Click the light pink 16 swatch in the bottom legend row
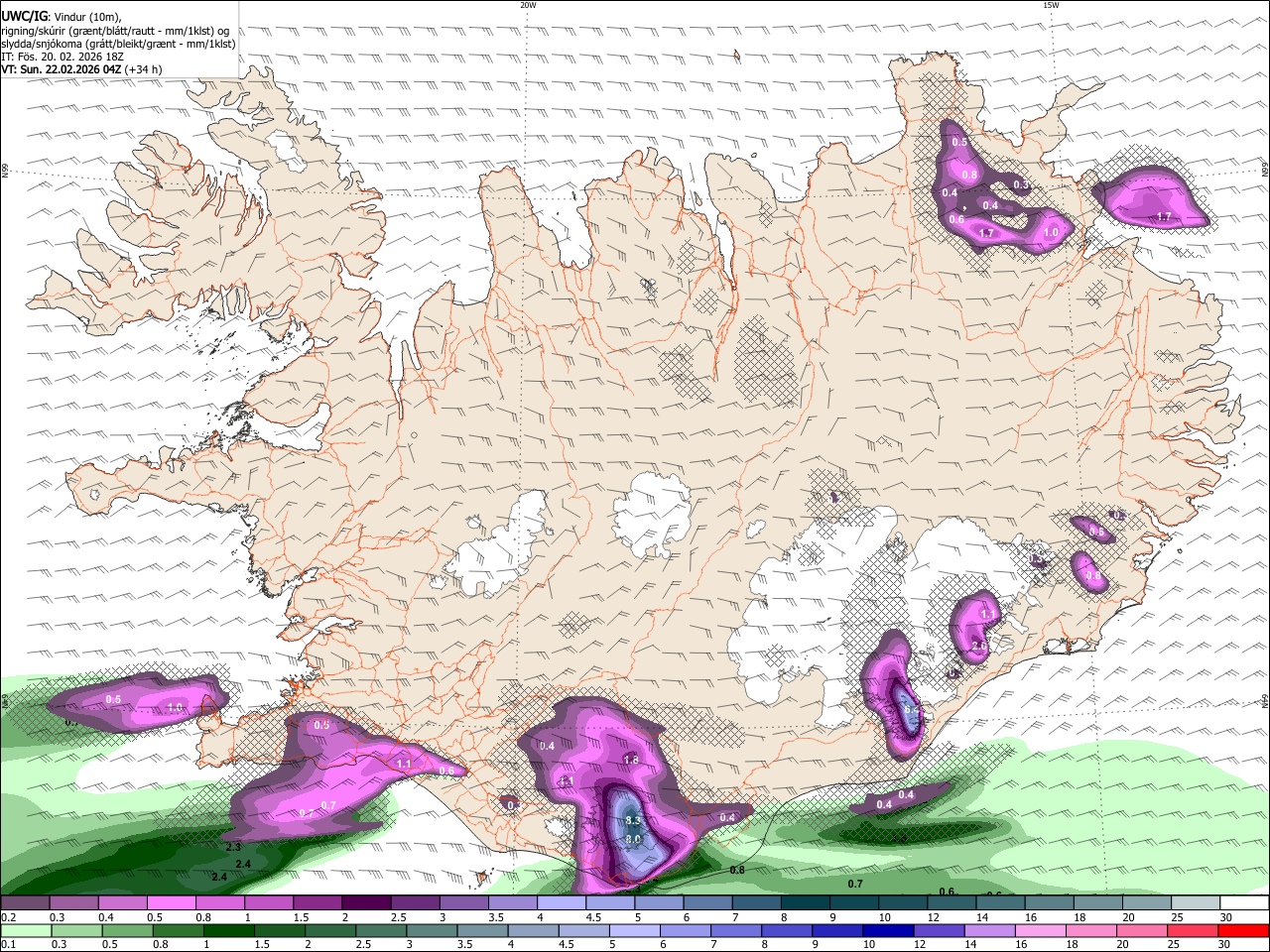Image resolution: width=1270 pixels, height=952 pixels. [1040, 931]
